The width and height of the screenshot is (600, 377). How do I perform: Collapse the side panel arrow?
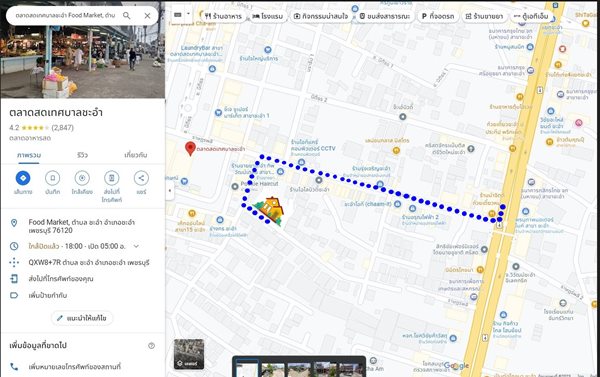tap(170, 190)
